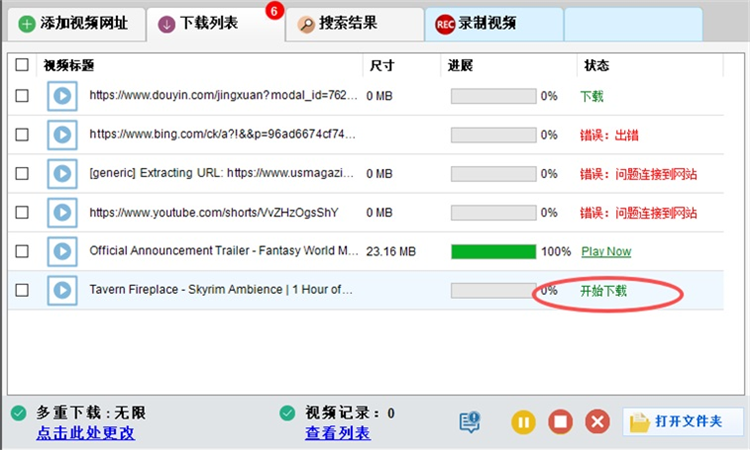The height and width of the screenshot is (450, 750).
Task: Open the 查看列表 link
Action: click(x=338, y=433)
